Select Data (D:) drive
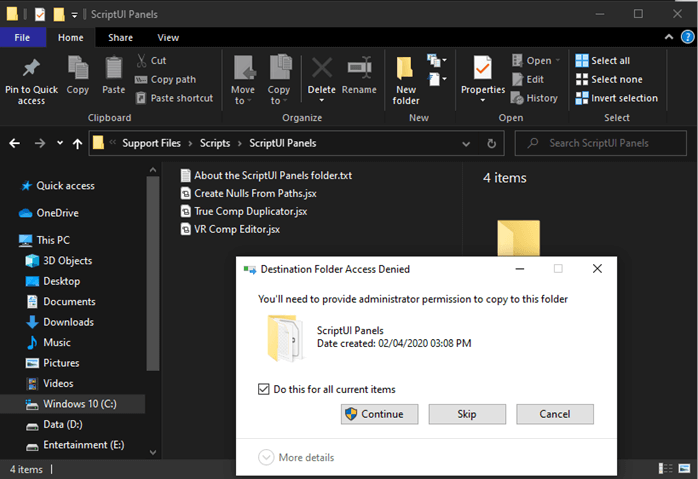The width and height of the screenshot is (698, 479). click(x=54, y=424)
